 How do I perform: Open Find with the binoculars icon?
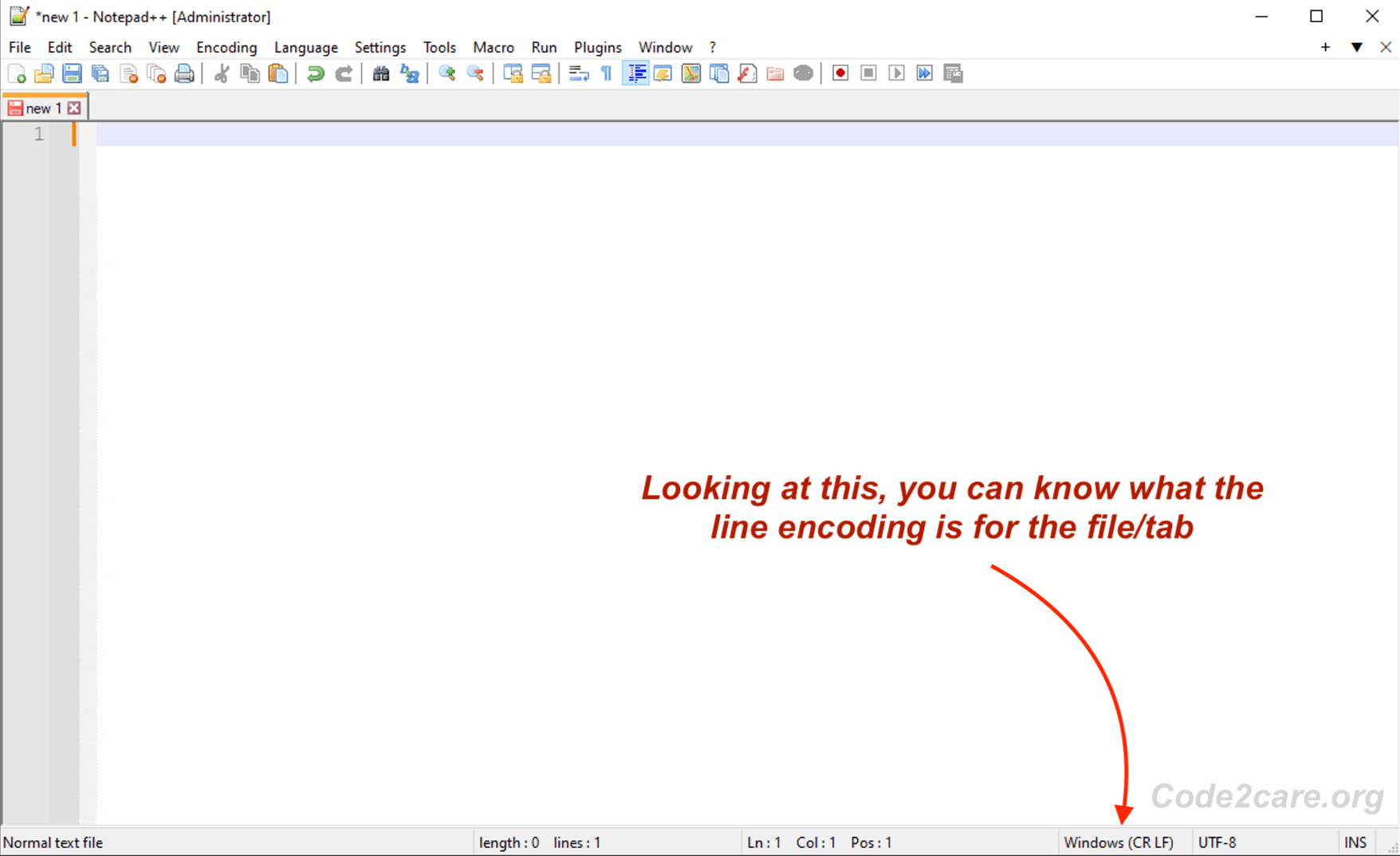pyautogui.click(x=380, y=73)
